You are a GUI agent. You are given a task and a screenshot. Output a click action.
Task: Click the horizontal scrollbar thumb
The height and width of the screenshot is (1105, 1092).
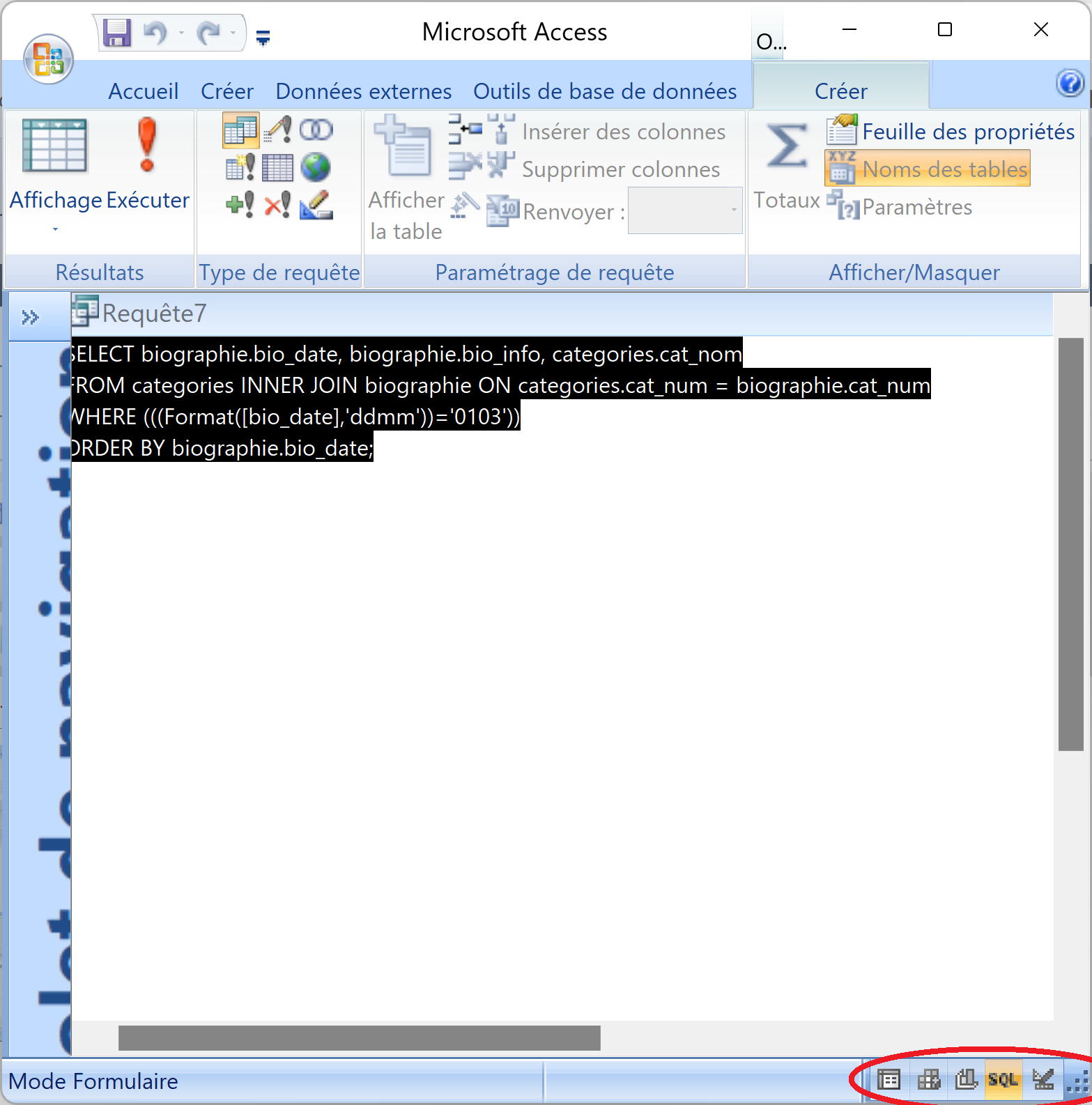point(360,1037)
